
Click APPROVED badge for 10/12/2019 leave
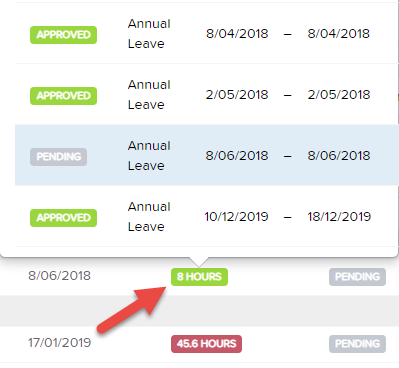click(63, 218)
